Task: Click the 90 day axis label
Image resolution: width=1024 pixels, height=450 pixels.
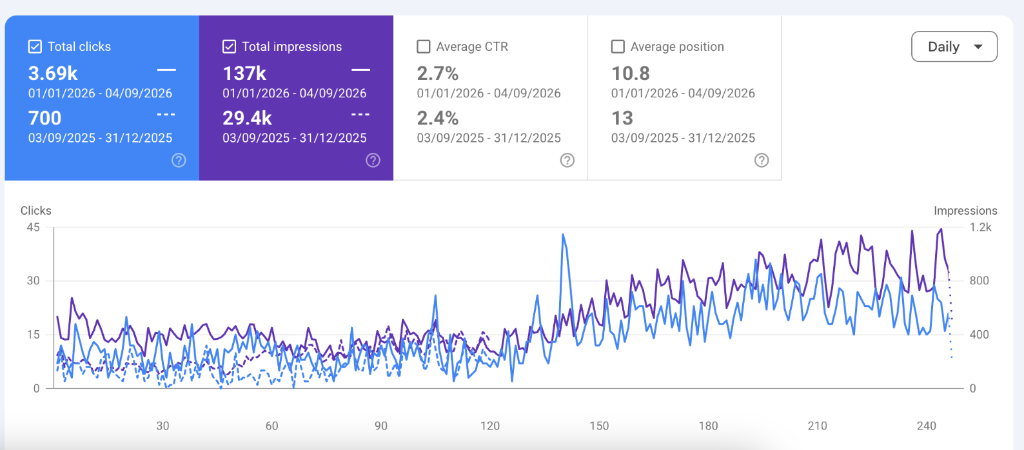Action: (381, 426)
